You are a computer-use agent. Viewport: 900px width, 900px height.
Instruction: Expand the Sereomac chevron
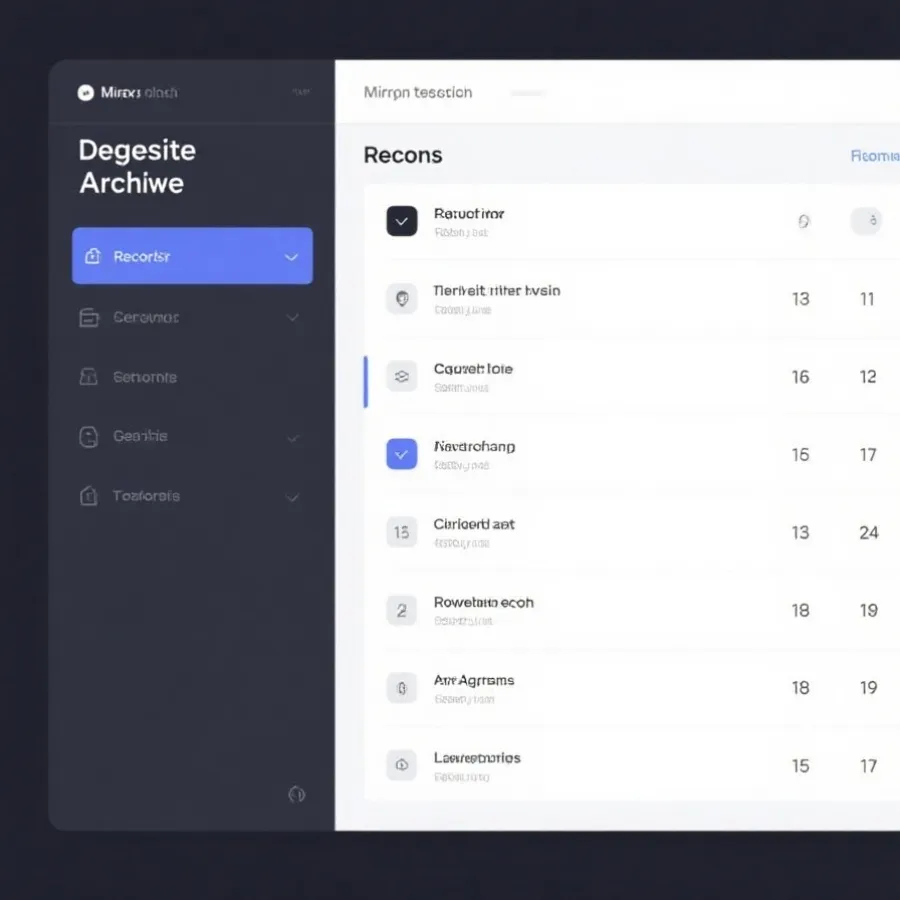pos(292,318)
